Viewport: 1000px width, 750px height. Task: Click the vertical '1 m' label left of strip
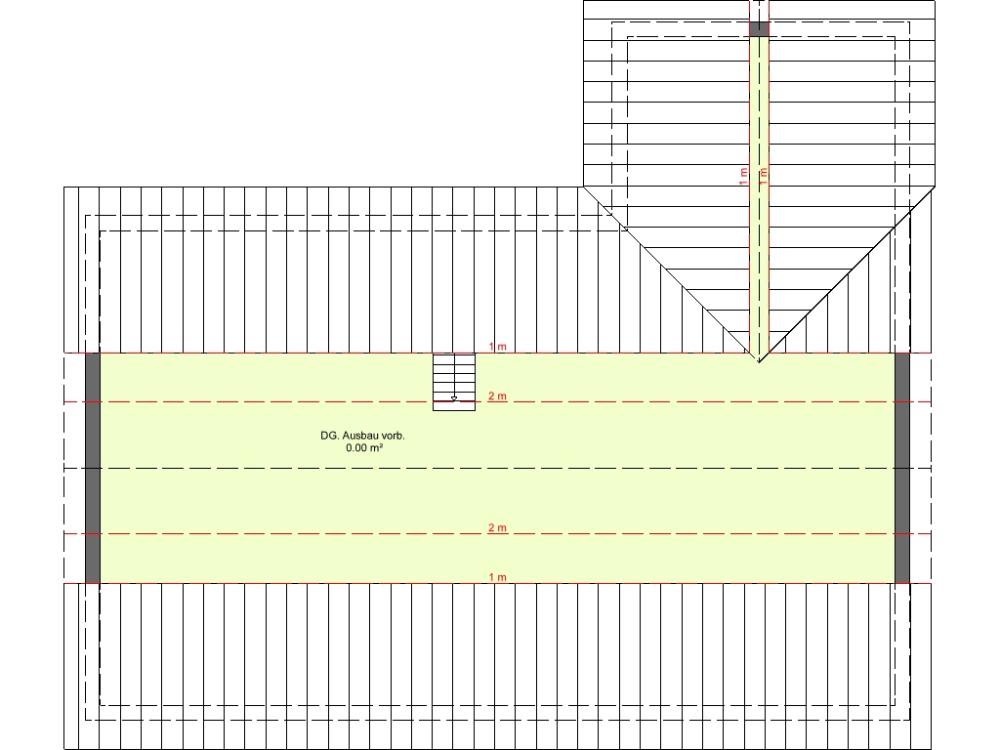click(744, 177)
